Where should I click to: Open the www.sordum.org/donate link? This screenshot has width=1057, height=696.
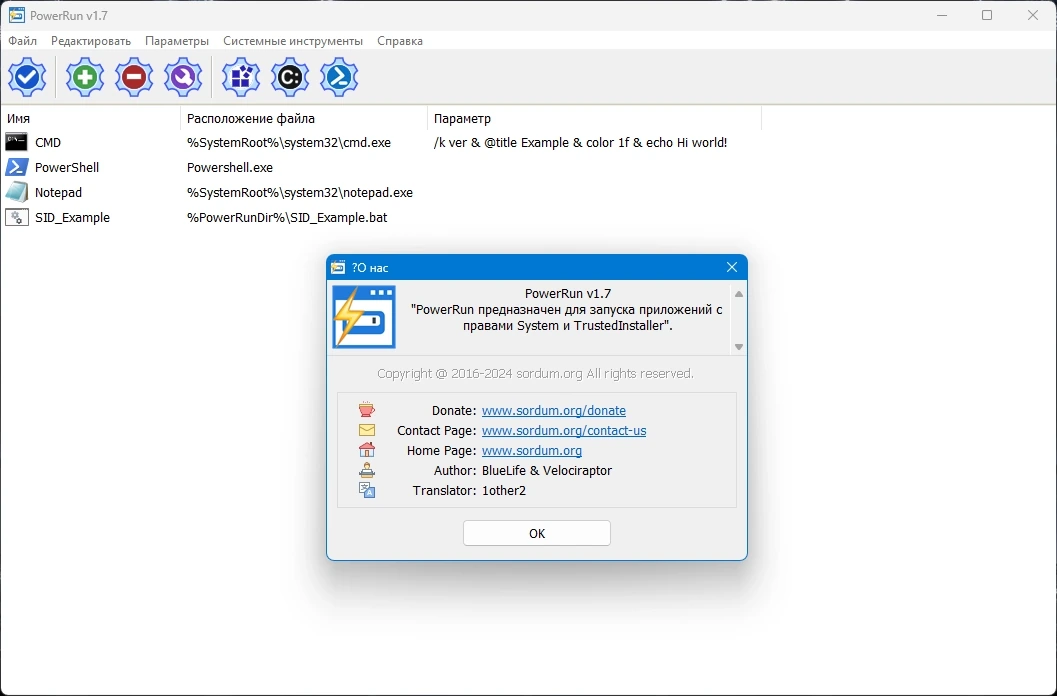coord(553,411)
